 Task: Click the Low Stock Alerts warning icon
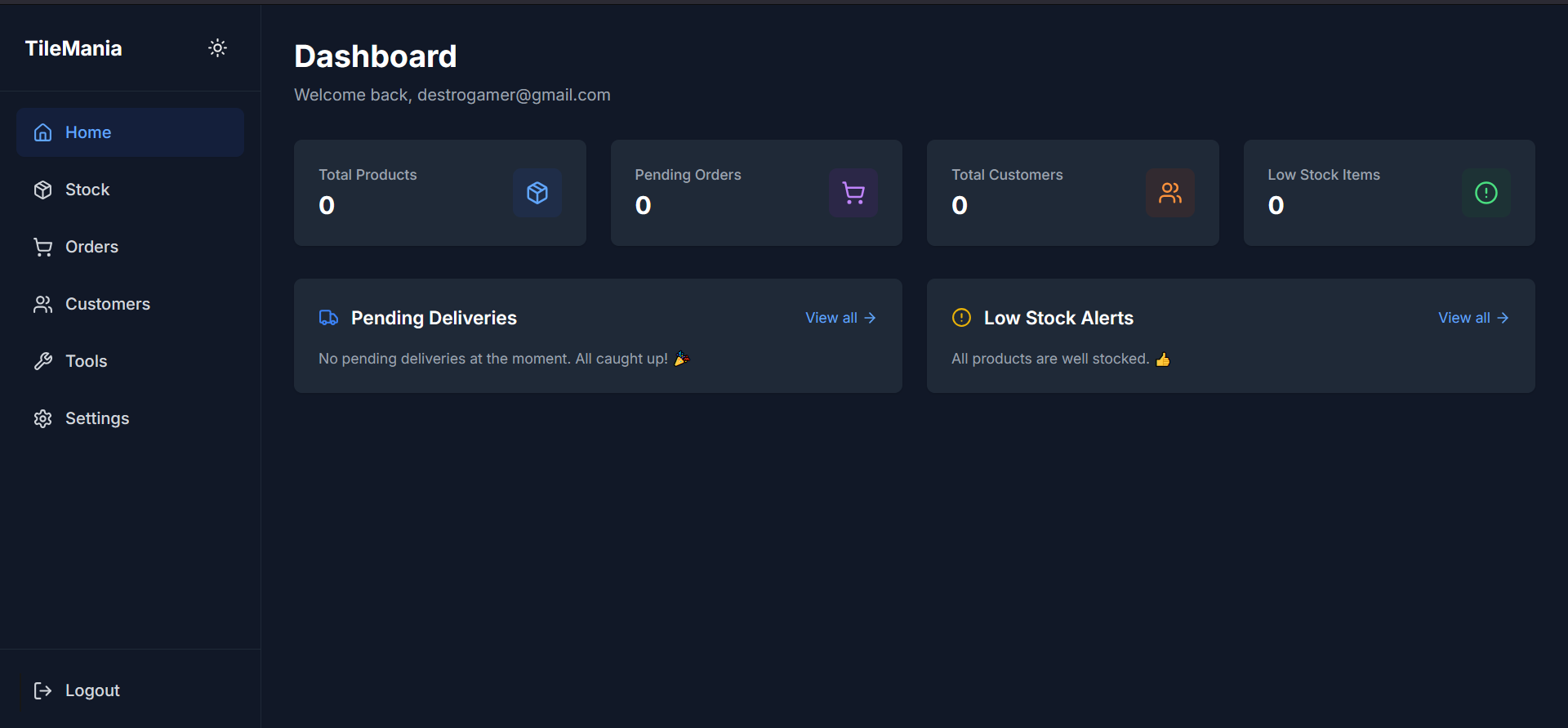(x=961, y=318)
